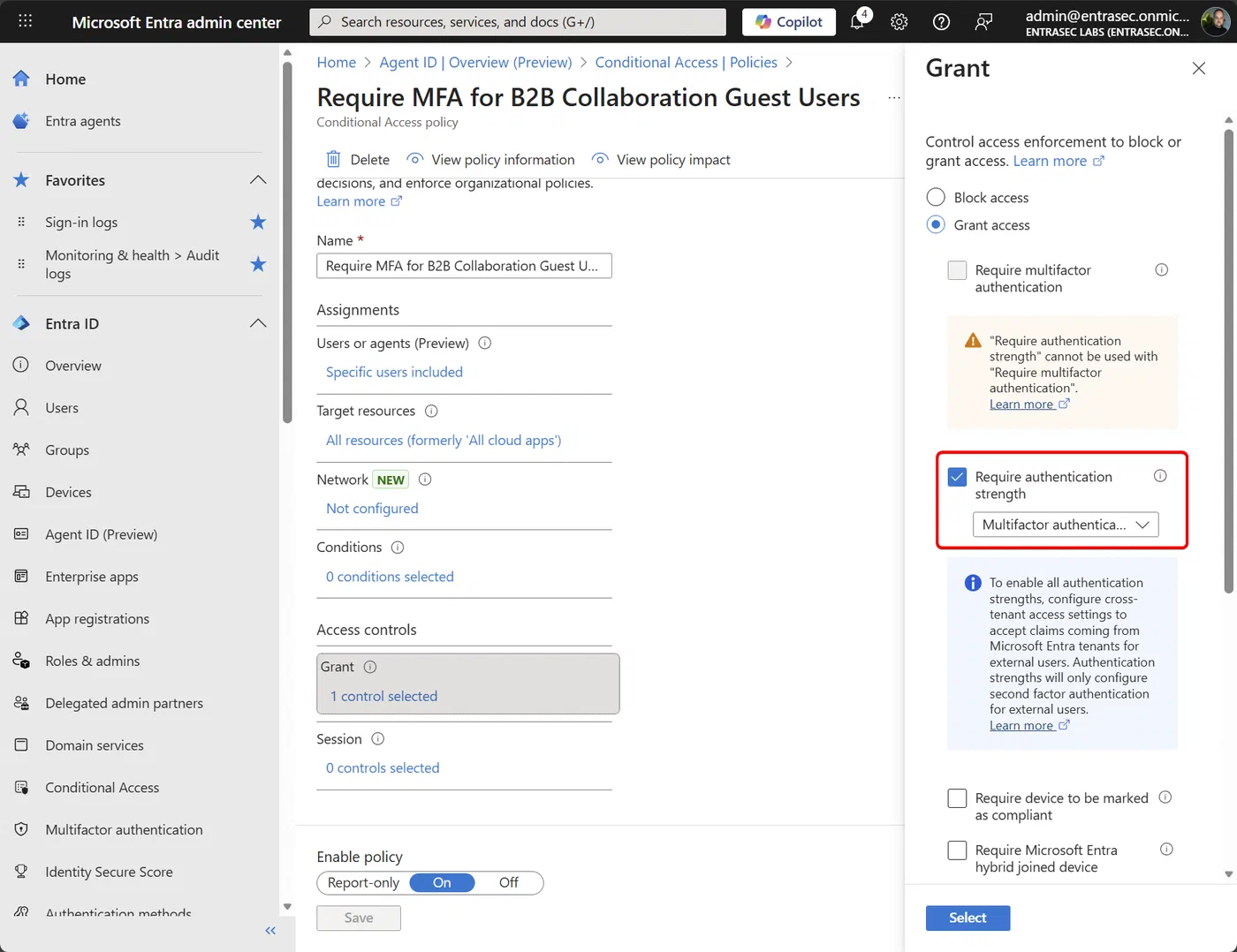Set Enable policy to Off
This screenshot has height=952, width=1237.
click(509, 882)
